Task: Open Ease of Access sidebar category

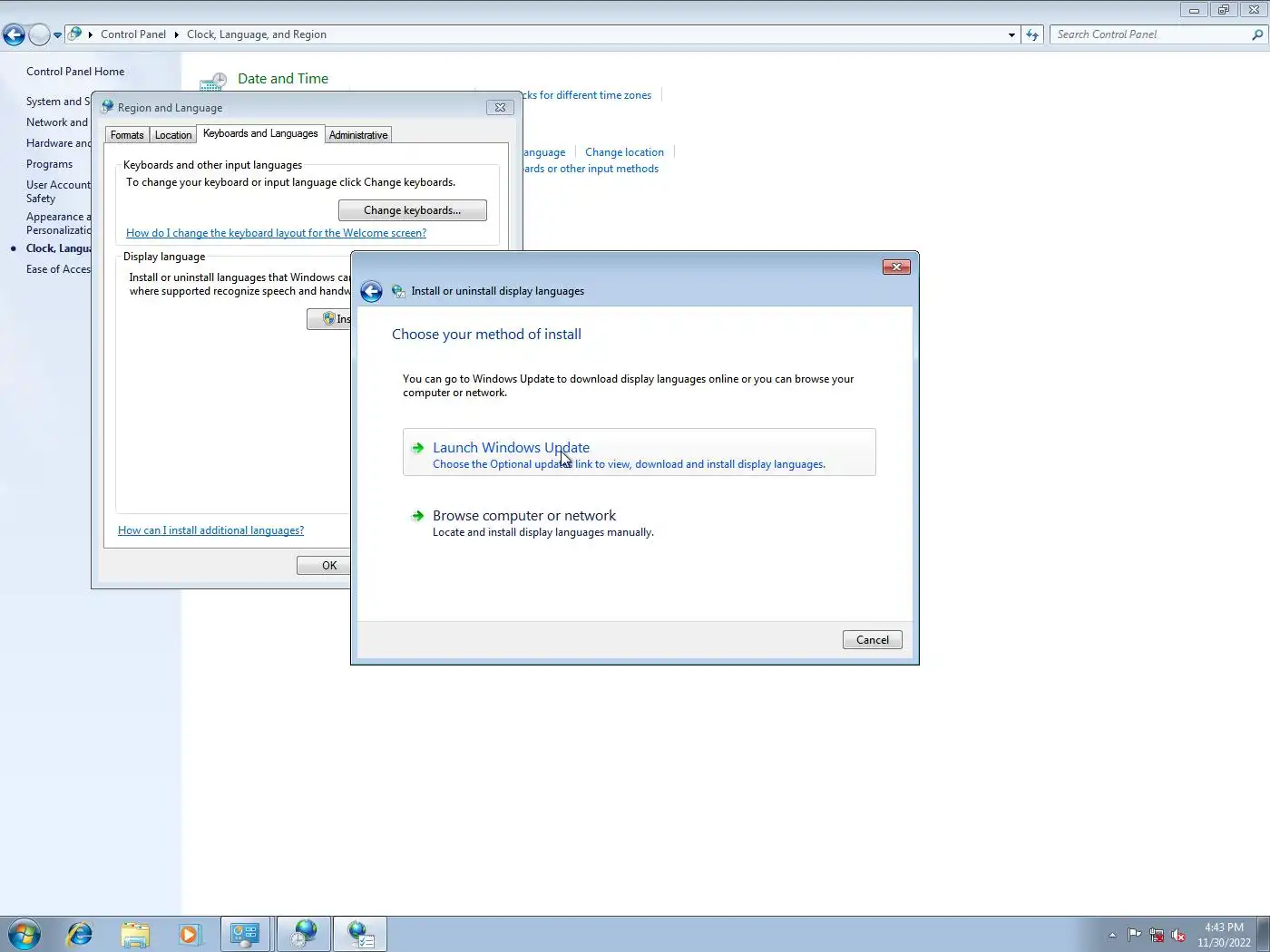Action: click(58, 269)
